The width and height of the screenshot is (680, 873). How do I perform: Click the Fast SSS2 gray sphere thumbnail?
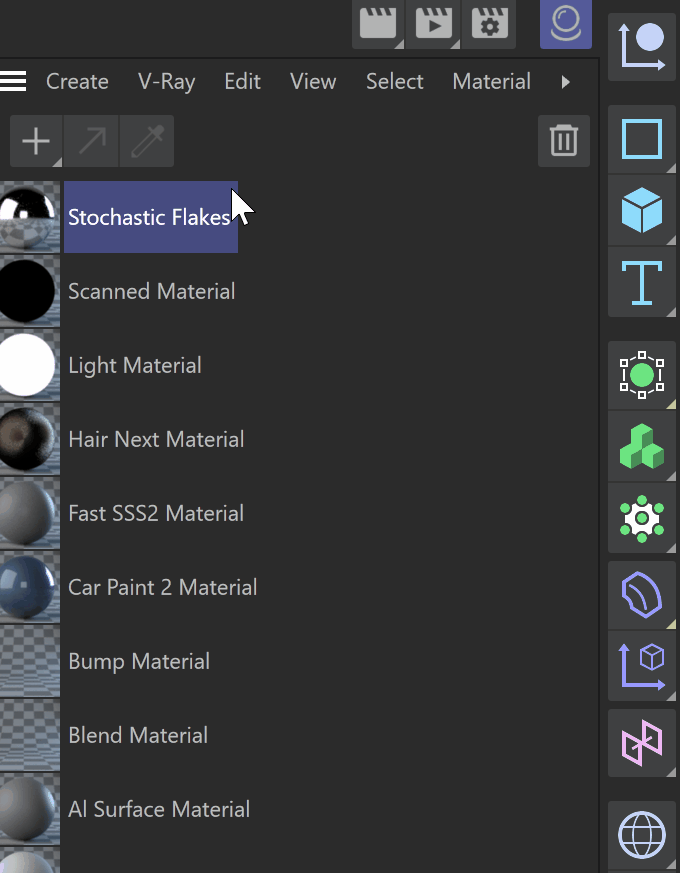coord(29,513)
